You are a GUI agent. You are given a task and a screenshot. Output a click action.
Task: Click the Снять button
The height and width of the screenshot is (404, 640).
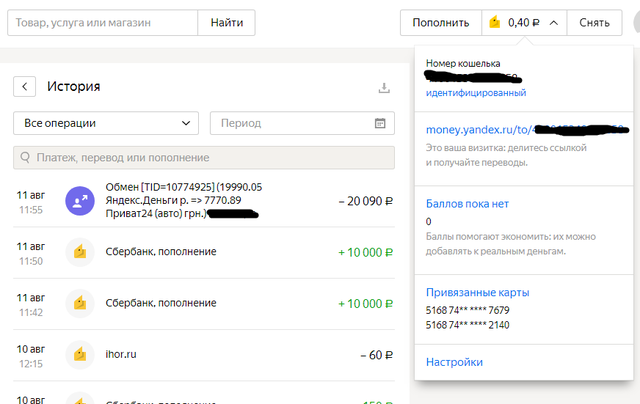pos(594,23)
